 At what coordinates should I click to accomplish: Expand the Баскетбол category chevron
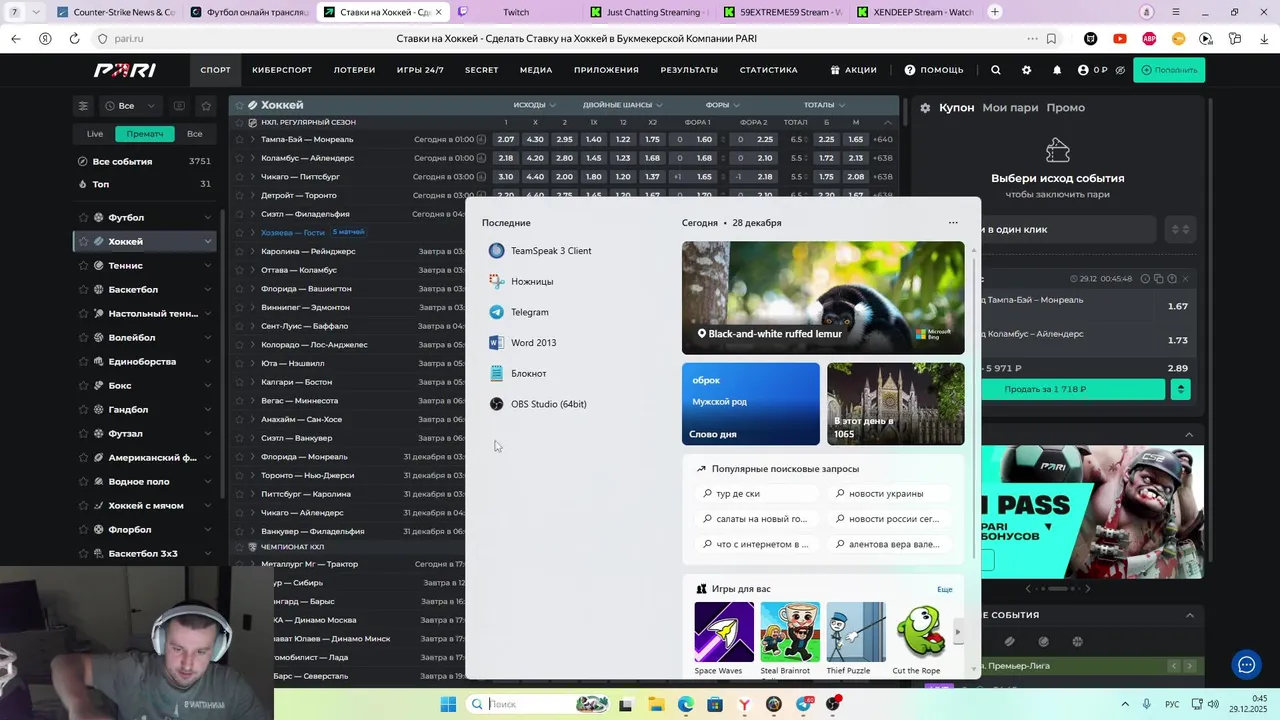208,289
